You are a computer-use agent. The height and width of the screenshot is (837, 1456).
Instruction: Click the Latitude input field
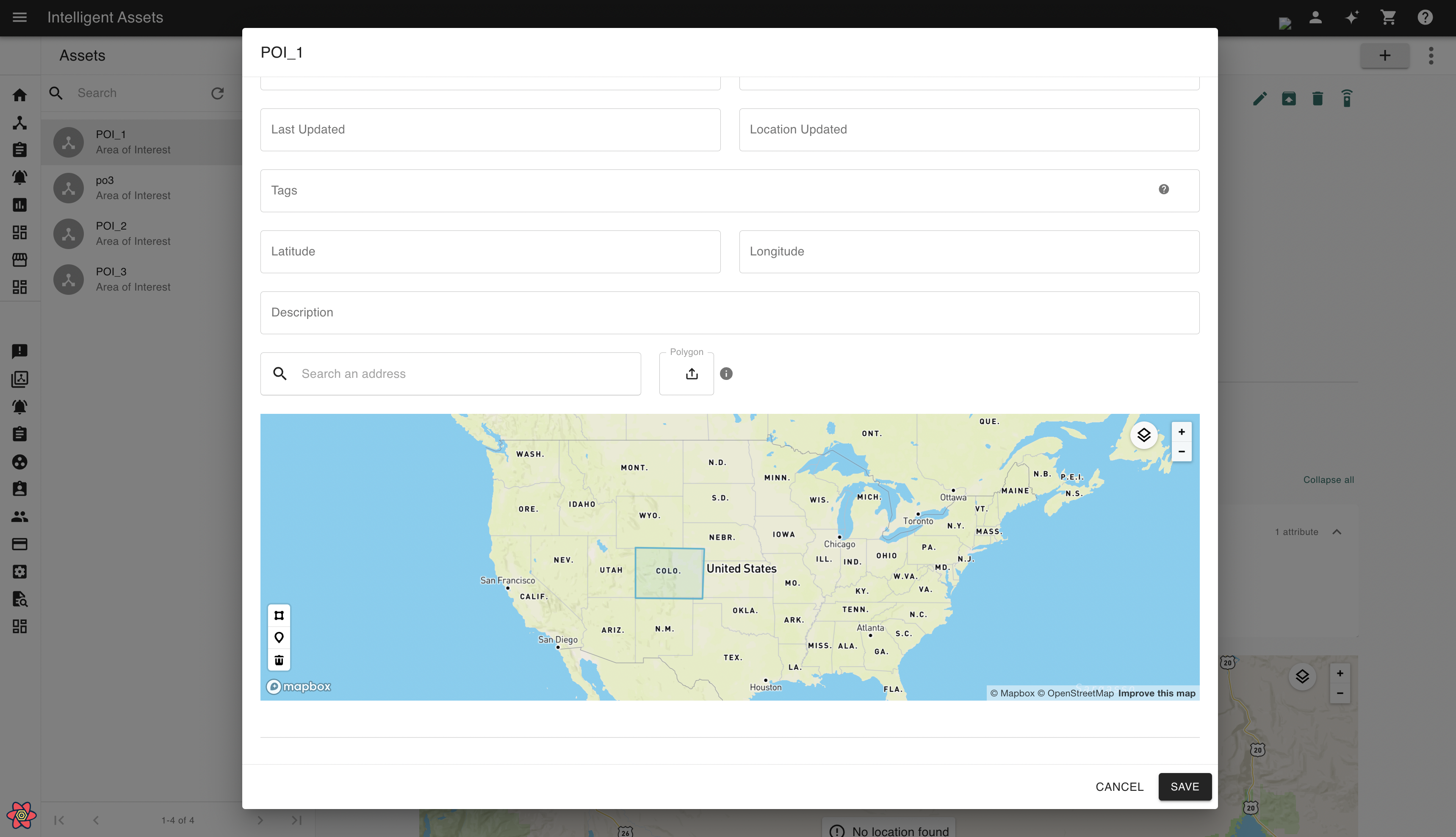click(490, 252)
